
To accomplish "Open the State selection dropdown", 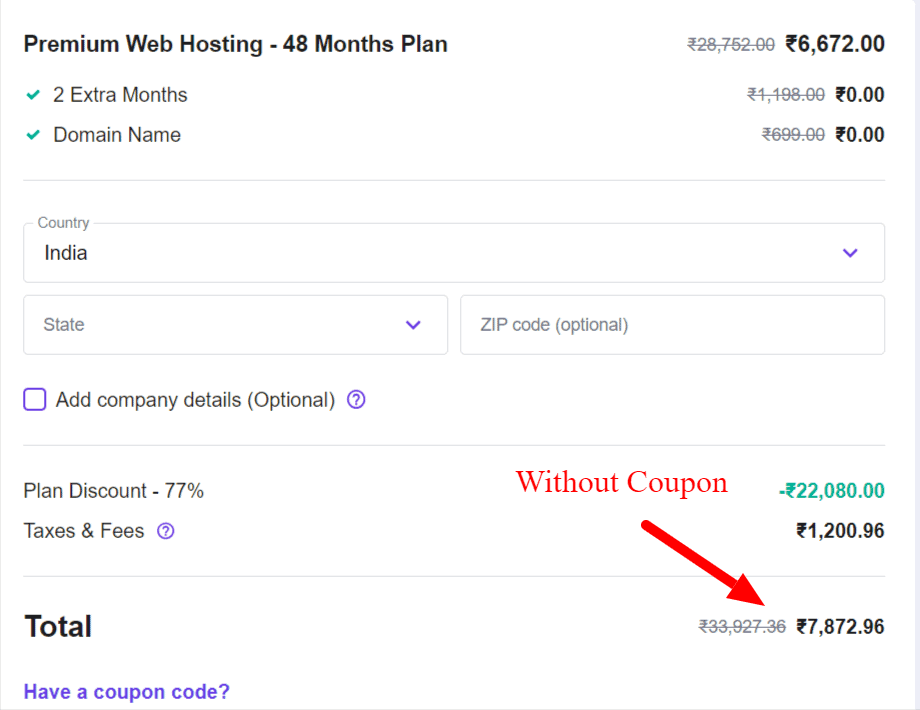I will [235, 325].
